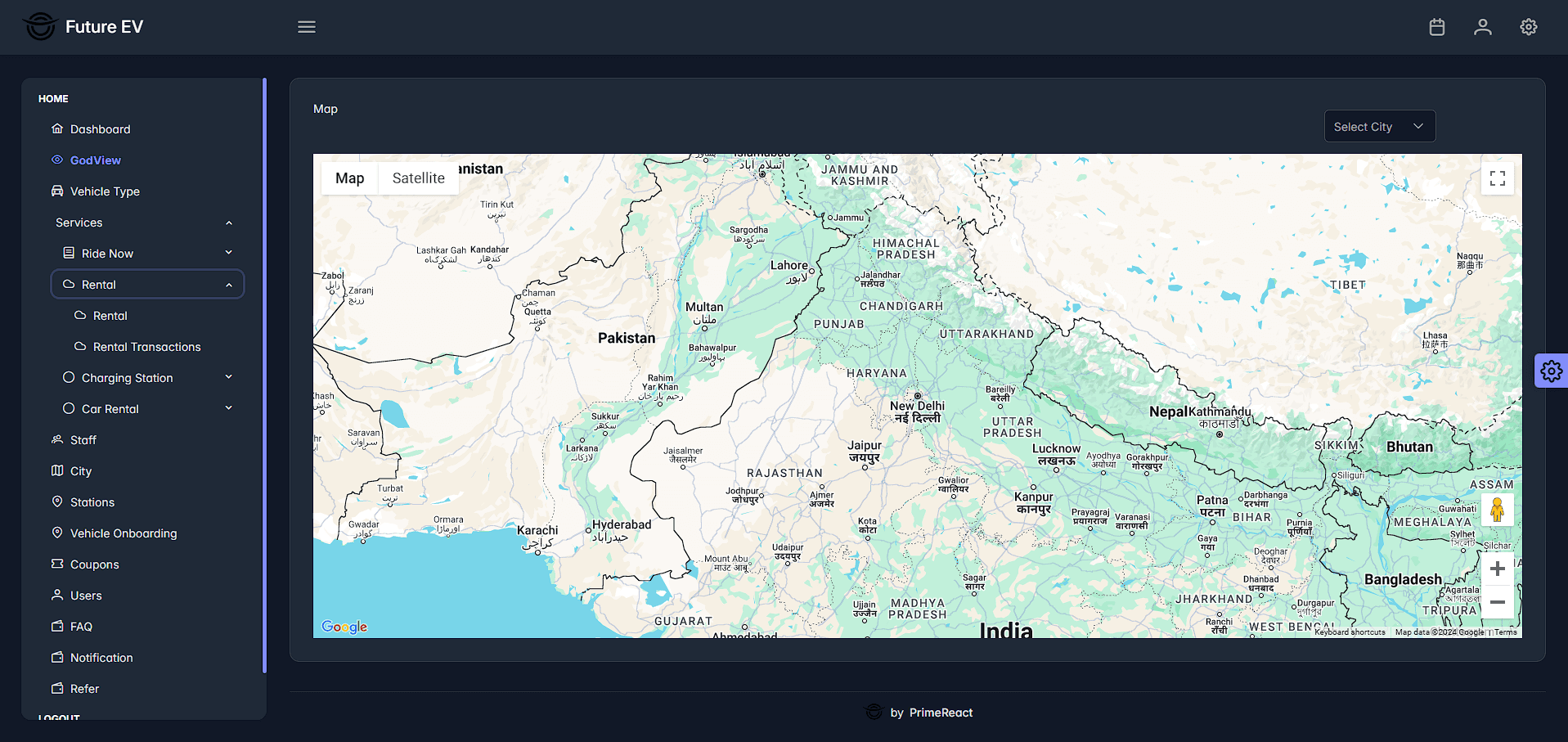Click the sidebar vertical scrollbar

coord(264,375)
